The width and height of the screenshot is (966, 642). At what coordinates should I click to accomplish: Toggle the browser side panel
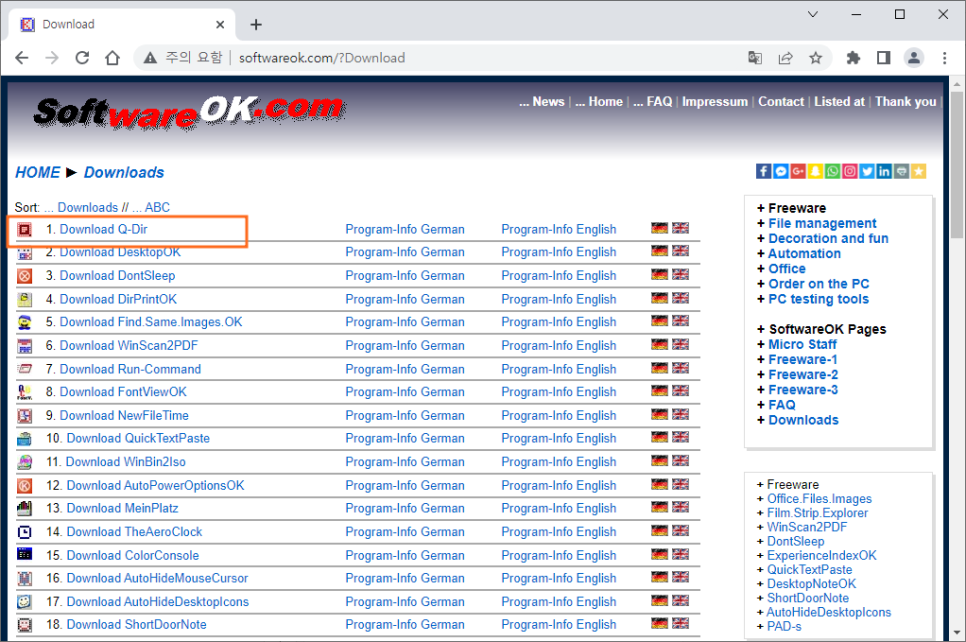click(x=883, y=58)
